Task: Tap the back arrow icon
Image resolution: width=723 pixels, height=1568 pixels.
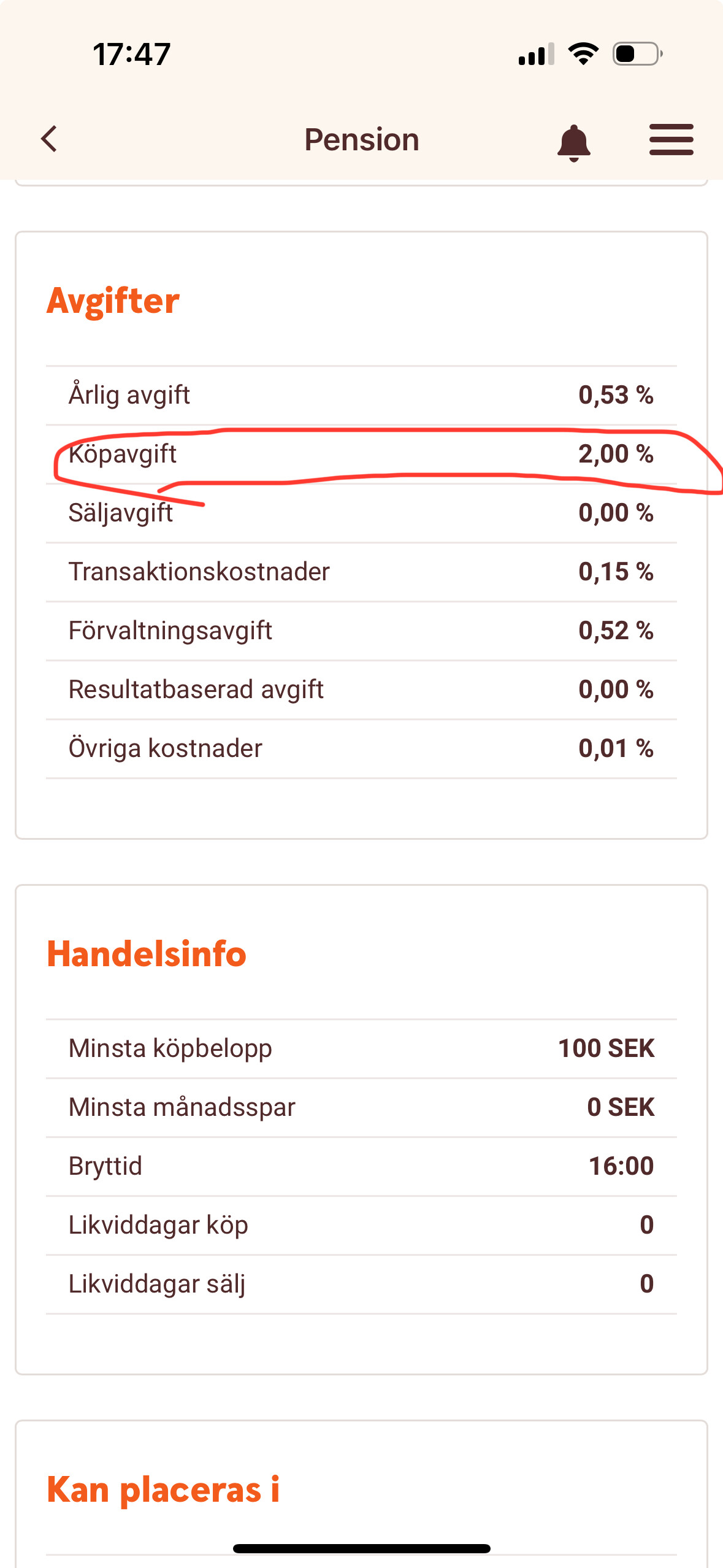Action: coord(49,139)
